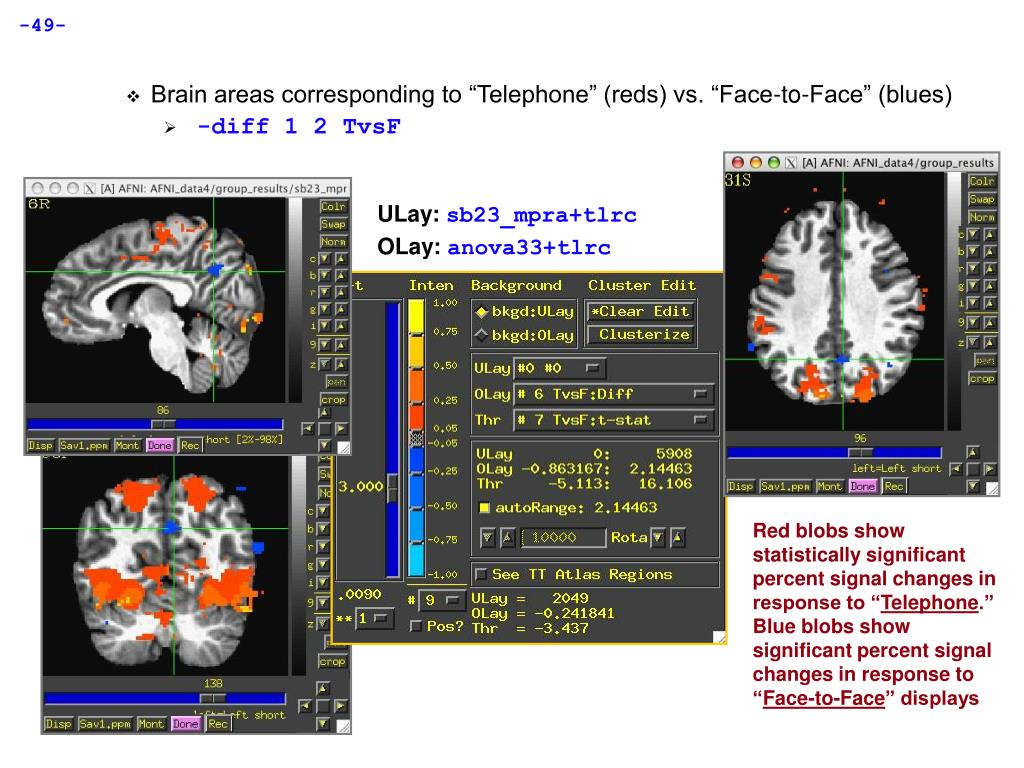The height and width of the screenshot is (768, 1024).
Task: Increase brightness 'b' arrow in sagittal viewer
Action: (x=340, y=276)
